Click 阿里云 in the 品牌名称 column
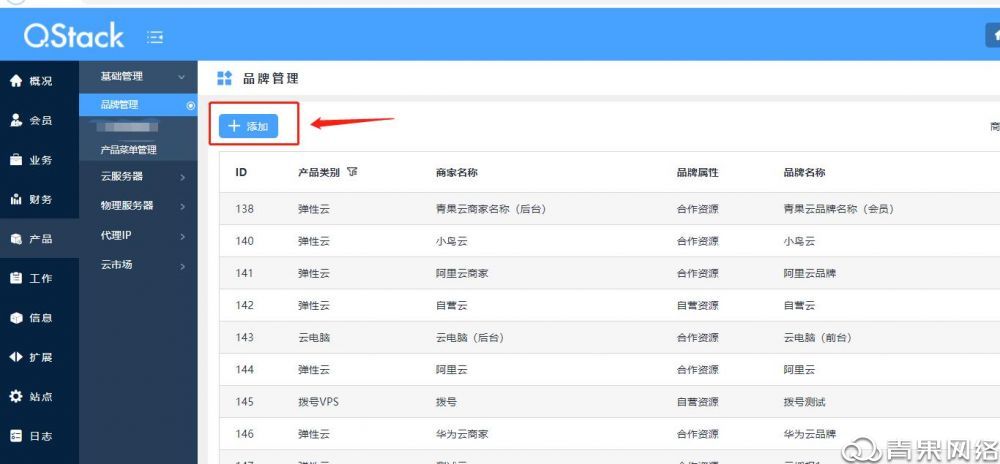 (x=799, y=370)
